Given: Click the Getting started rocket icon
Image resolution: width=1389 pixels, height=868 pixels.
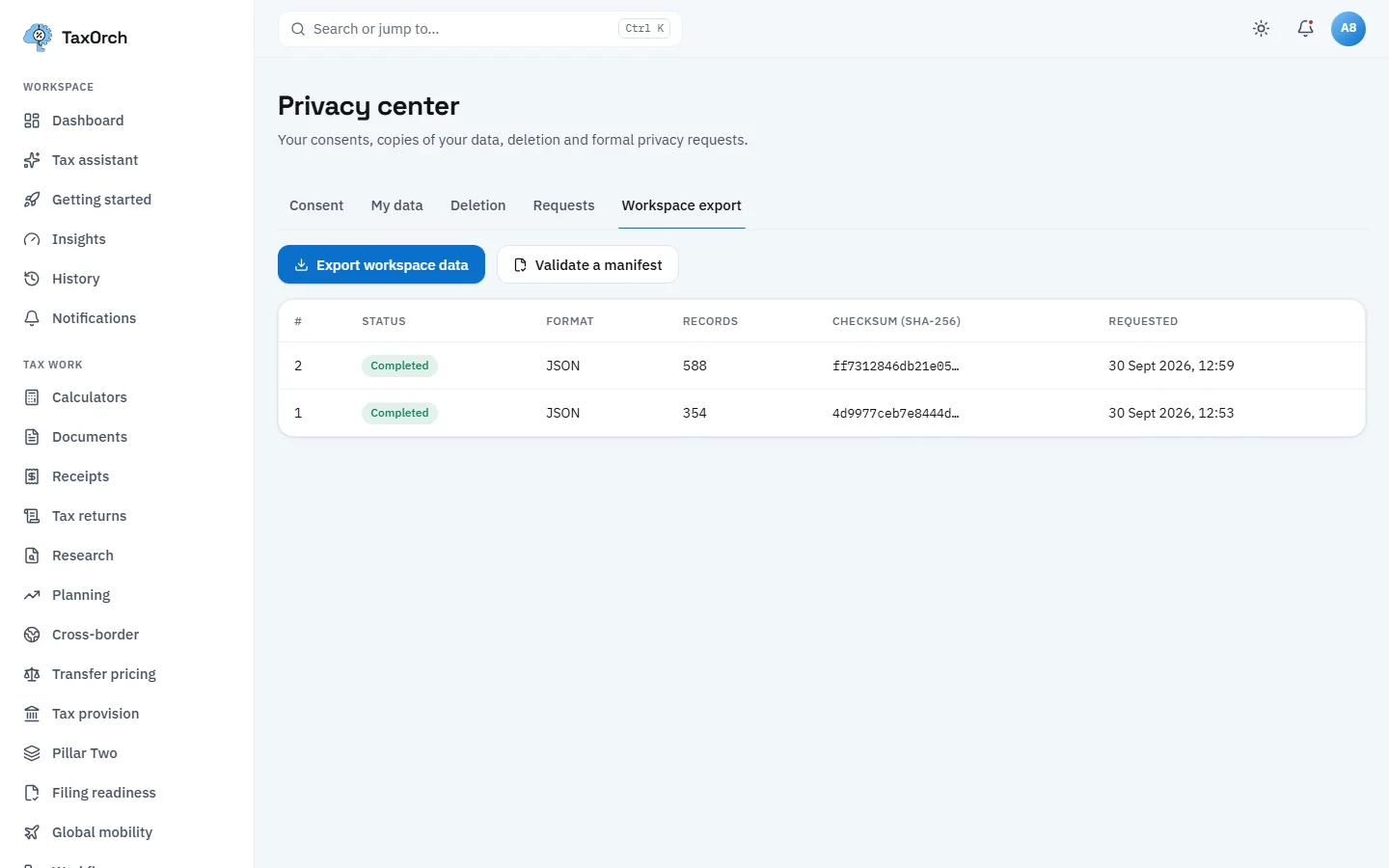Looking at the screenshot, I should 32,200.
